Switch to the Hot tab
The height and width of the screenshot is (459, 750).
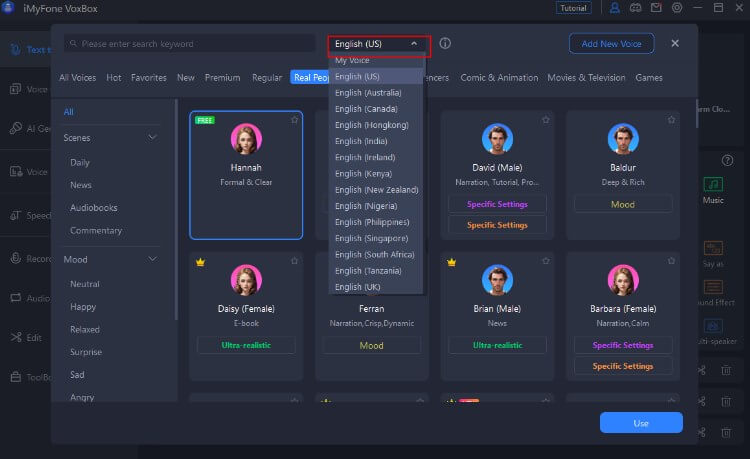pos(114,77)
